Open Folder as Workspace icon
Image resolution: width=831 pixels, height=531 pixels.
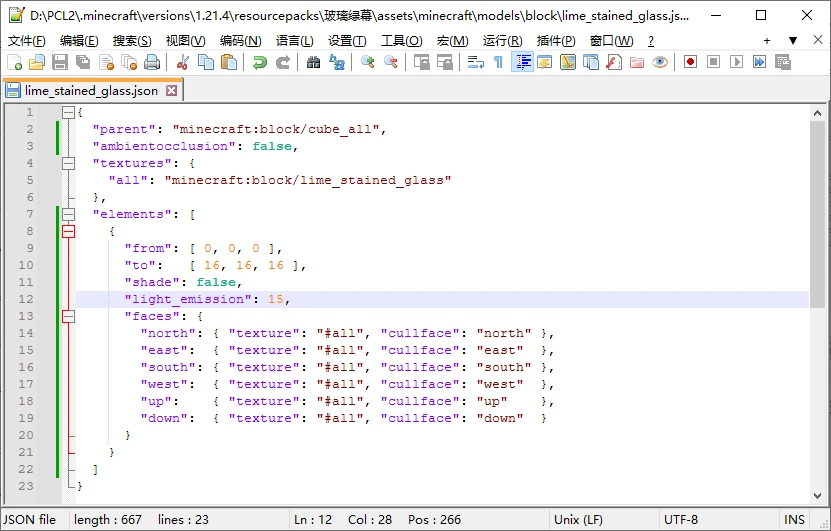[637, 63]
